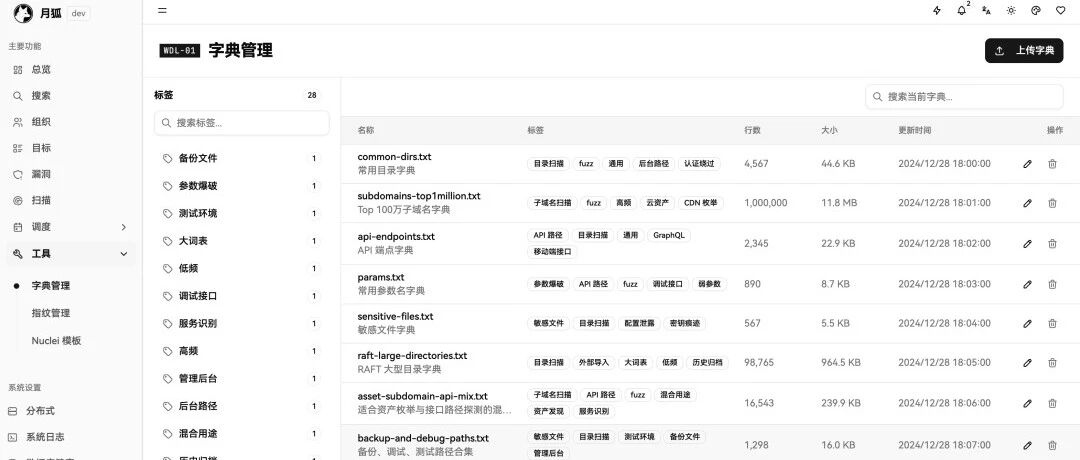Click the lightning bolt icon in header

click(937, 10)
